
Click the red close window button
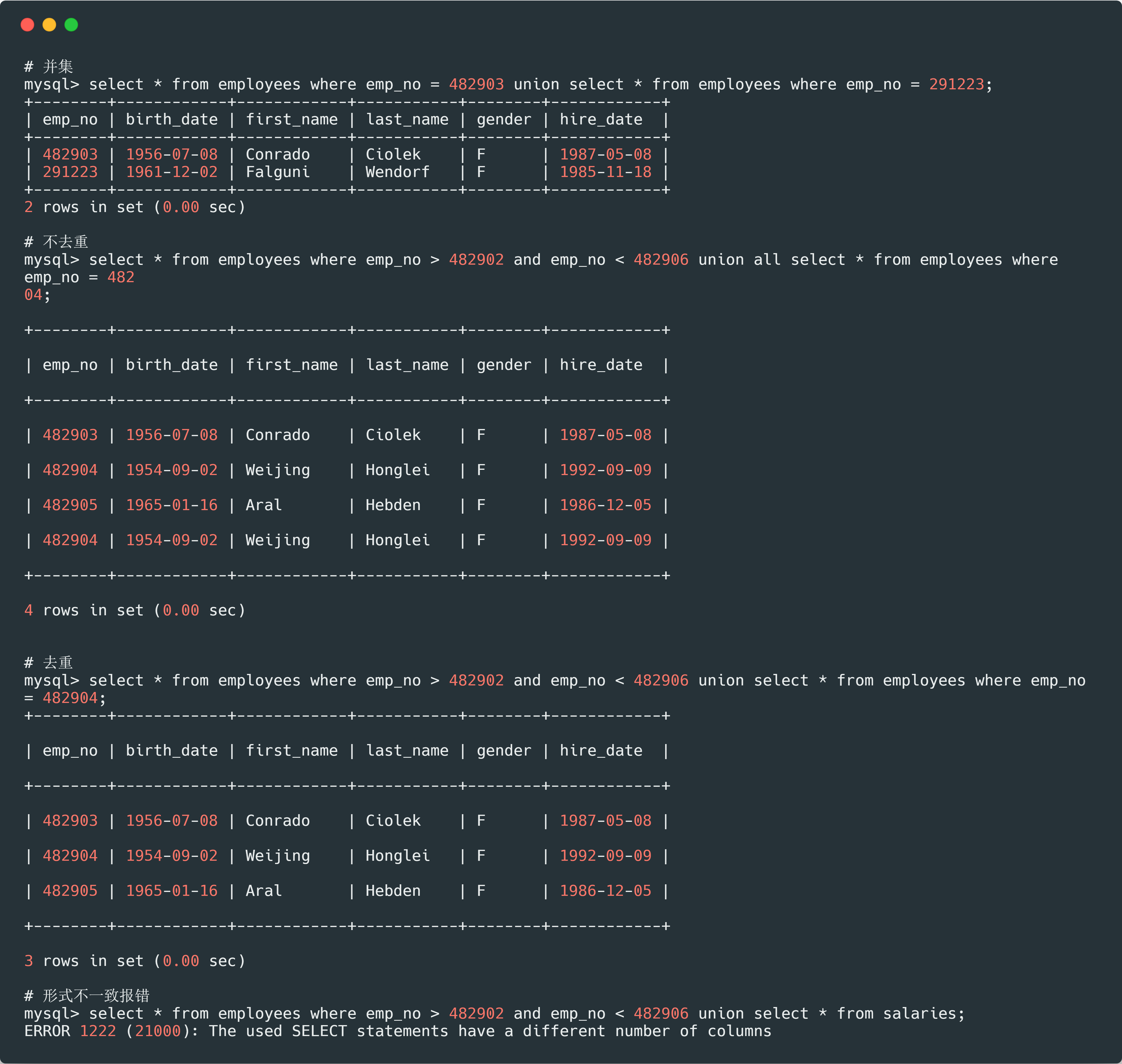(27, 24)
